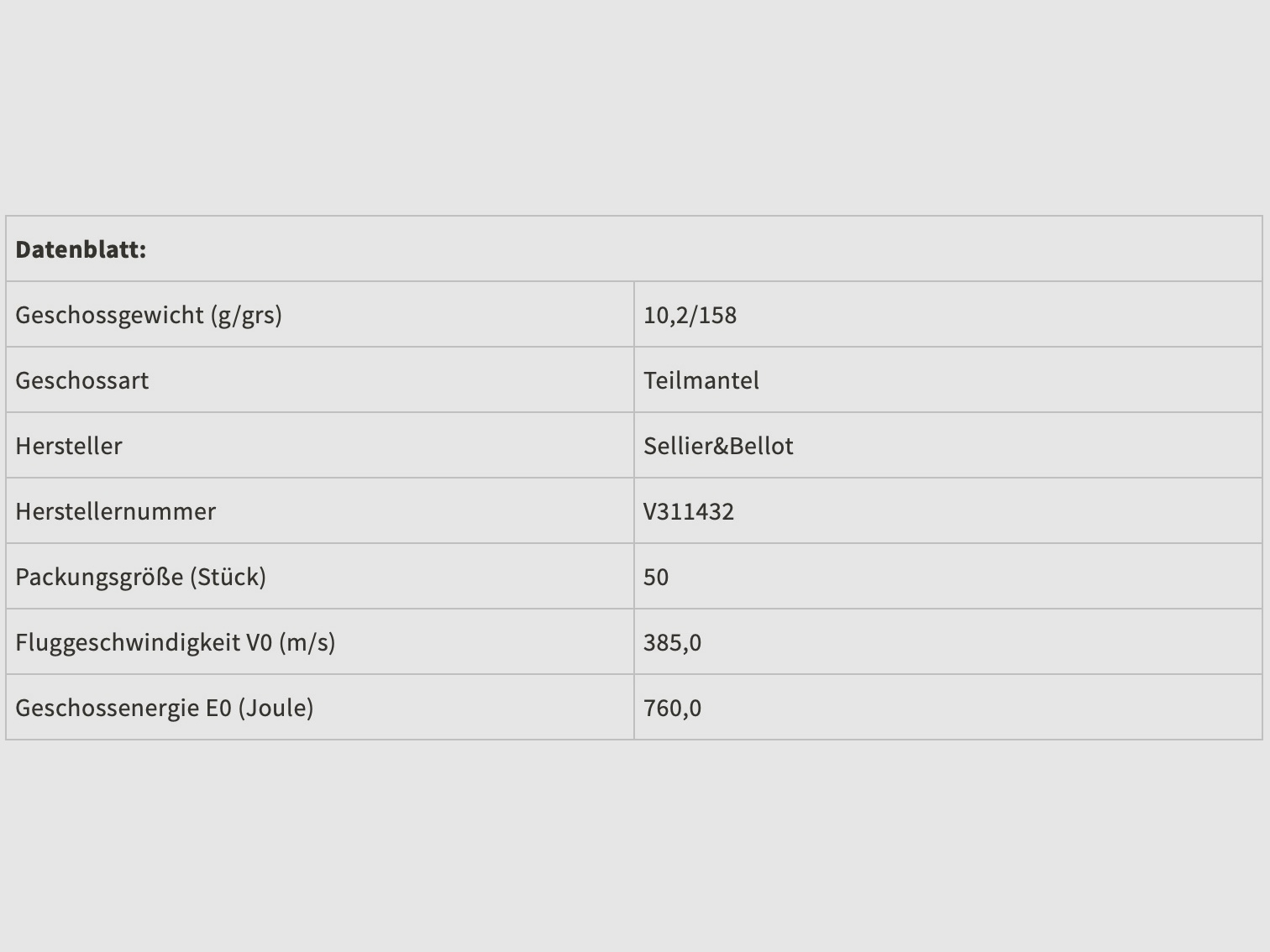
Task: Select the 'Packungsgröße (Stück)' label cell
Action: pos(140,577)
